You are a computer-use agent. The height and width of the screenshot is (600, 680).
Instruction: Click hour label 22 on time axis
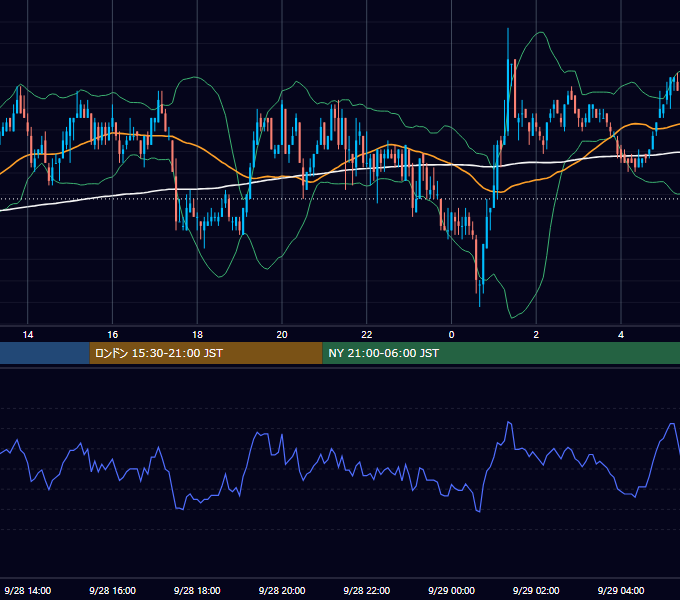[x=367, y=335]
